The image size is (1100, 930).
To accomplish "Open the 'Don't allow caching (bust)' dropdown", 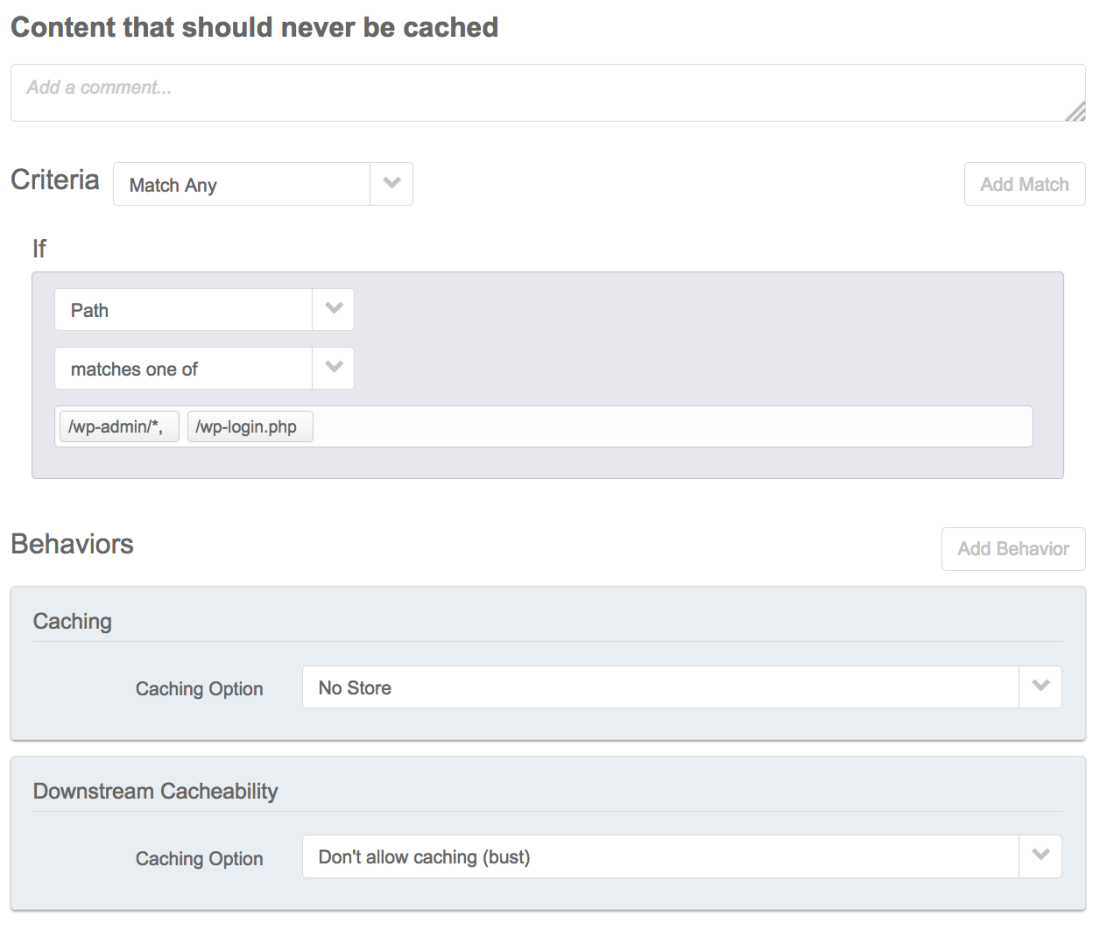I will 660,857.
